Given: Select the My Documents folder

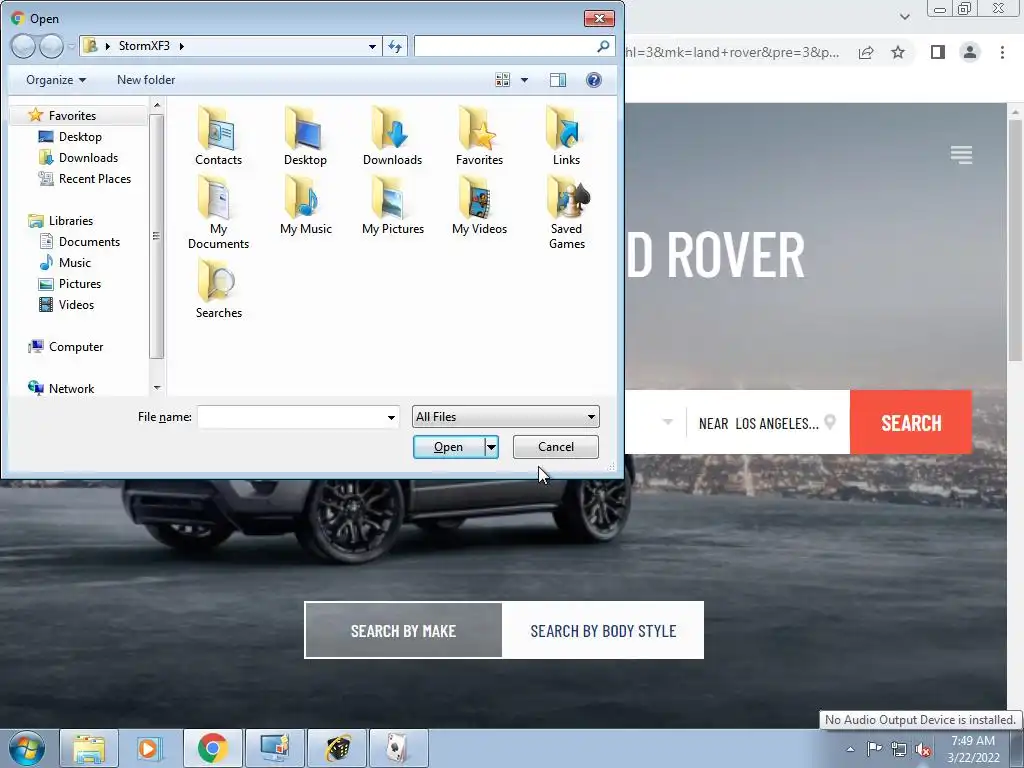Looking at the screenshot, I should pyautogui.click(x=218, y=213).
